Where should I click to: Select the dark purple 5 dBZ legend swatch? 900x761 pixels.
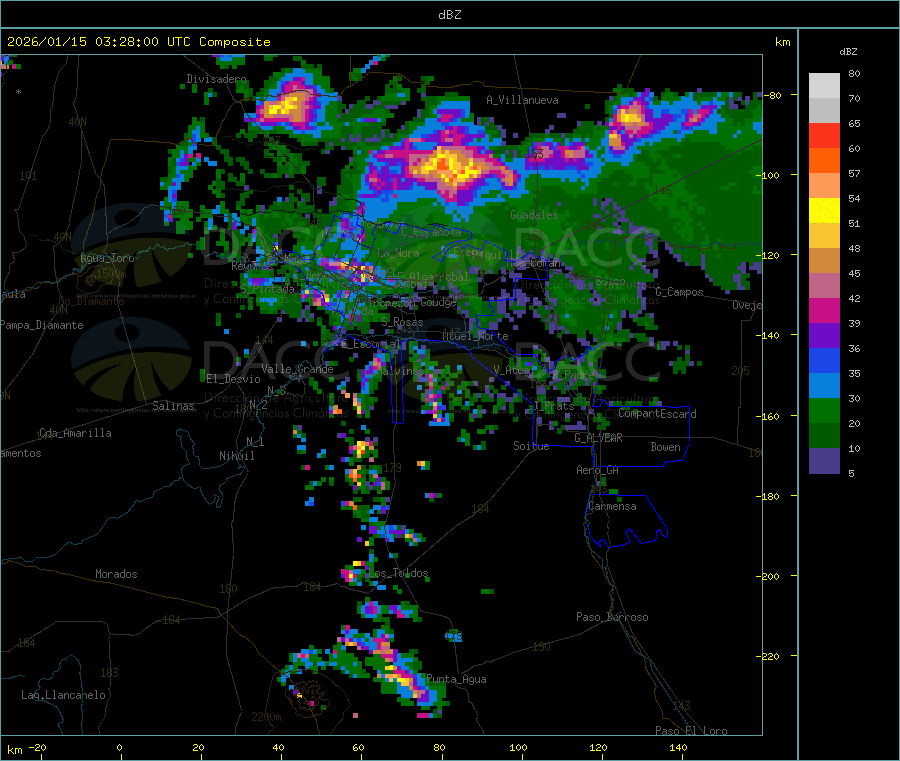pos(824,461)
